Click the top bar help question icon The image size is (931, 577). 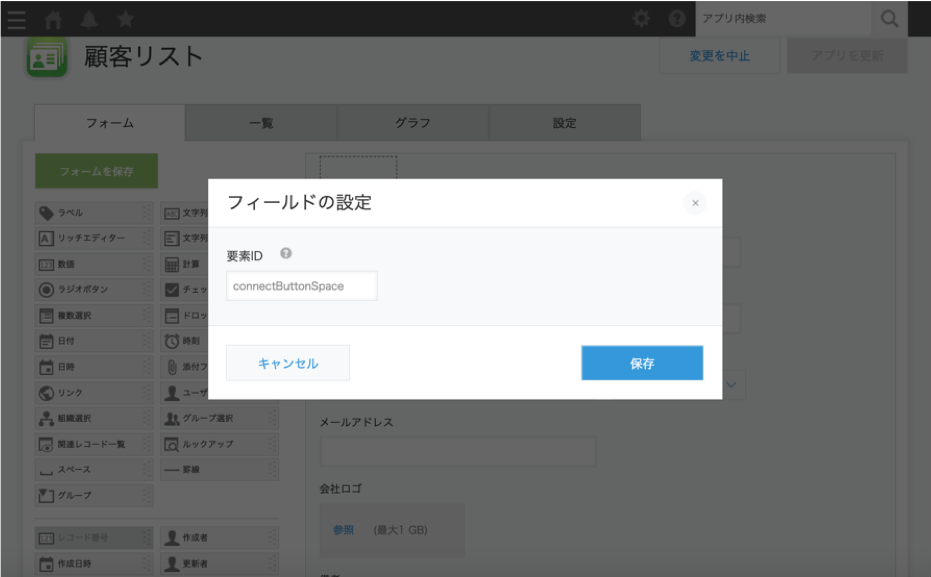[677, 18]
